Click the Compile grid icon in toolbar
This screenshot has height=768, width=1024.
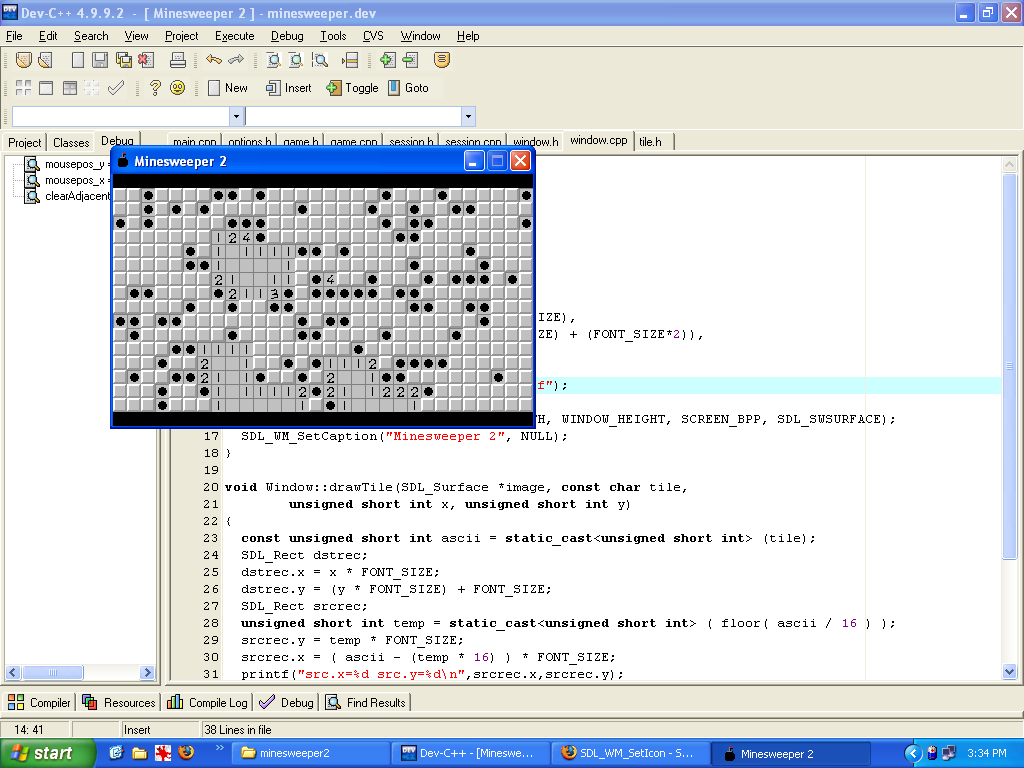(23, 88)
